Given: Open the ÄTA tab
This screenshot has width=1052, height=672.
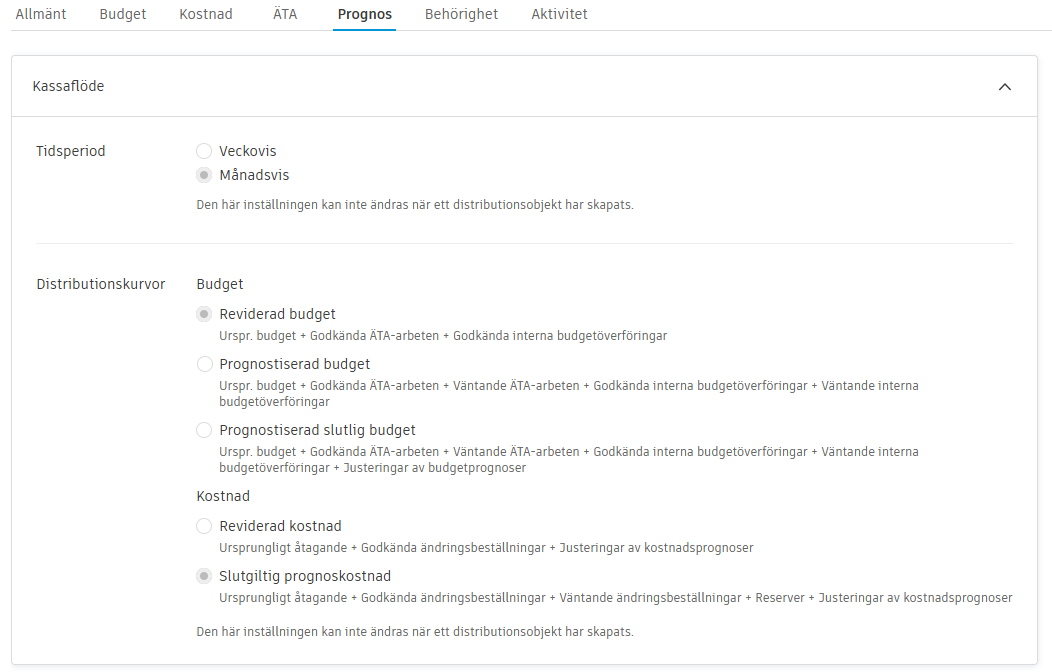Looking at the screenshot, I should tap(284, 14).
